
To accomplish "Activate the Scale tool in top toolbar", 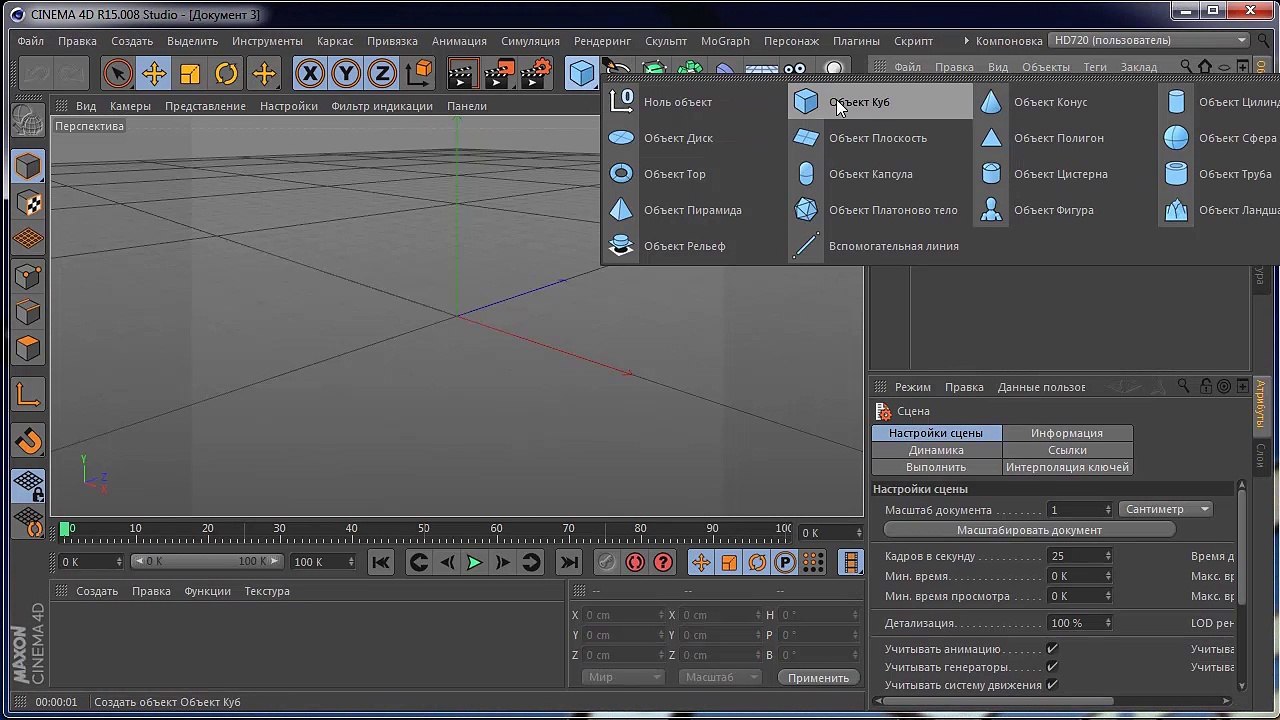I will 190,73.
